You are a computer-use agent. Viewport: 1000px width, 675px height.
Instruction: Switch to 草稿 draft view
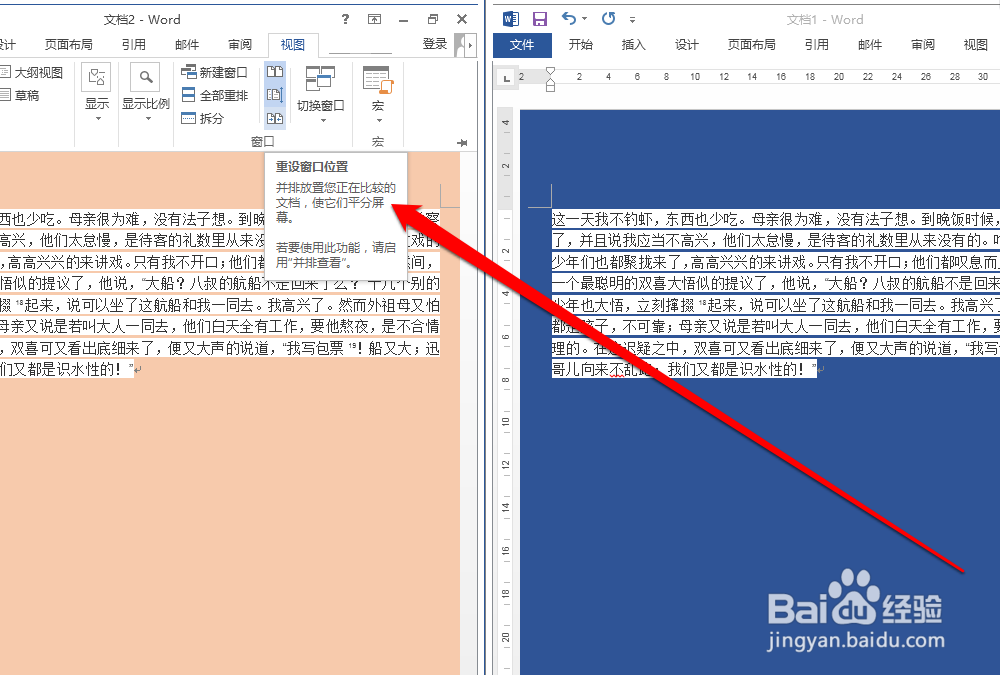click(20, 95)
